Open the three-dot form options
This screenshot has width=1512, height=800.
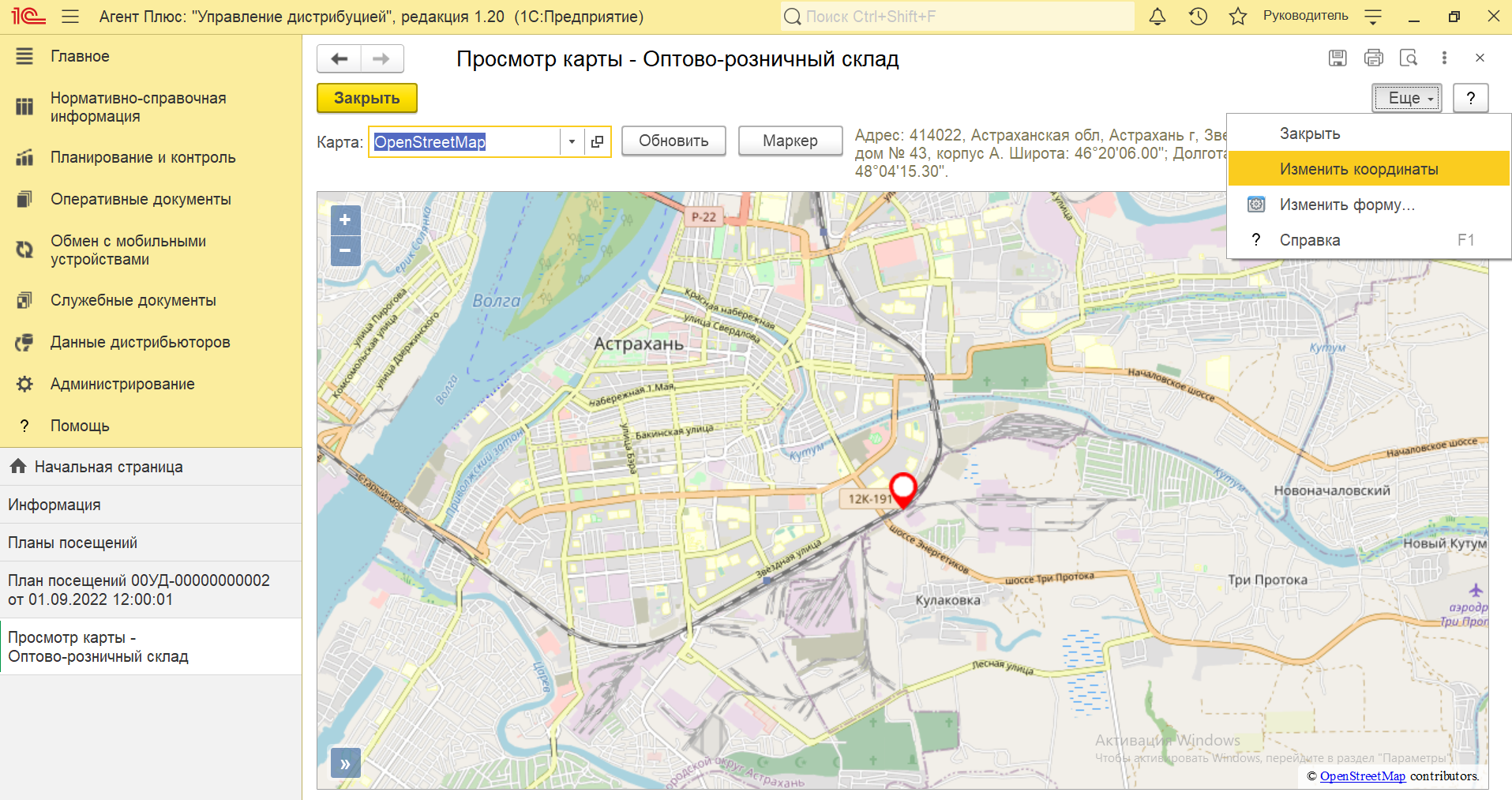point(1444,58)
